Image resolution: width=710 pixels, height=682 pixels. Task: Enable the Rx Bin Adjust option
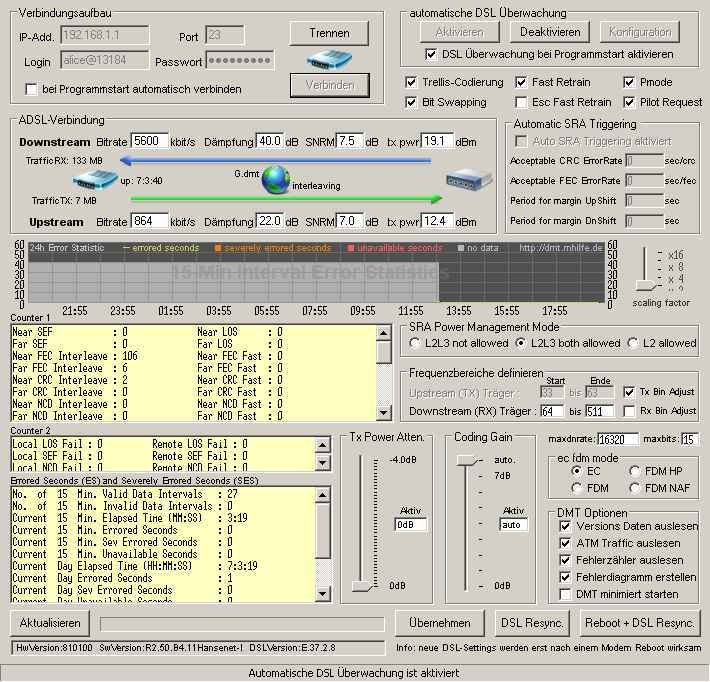coord(629,411)
